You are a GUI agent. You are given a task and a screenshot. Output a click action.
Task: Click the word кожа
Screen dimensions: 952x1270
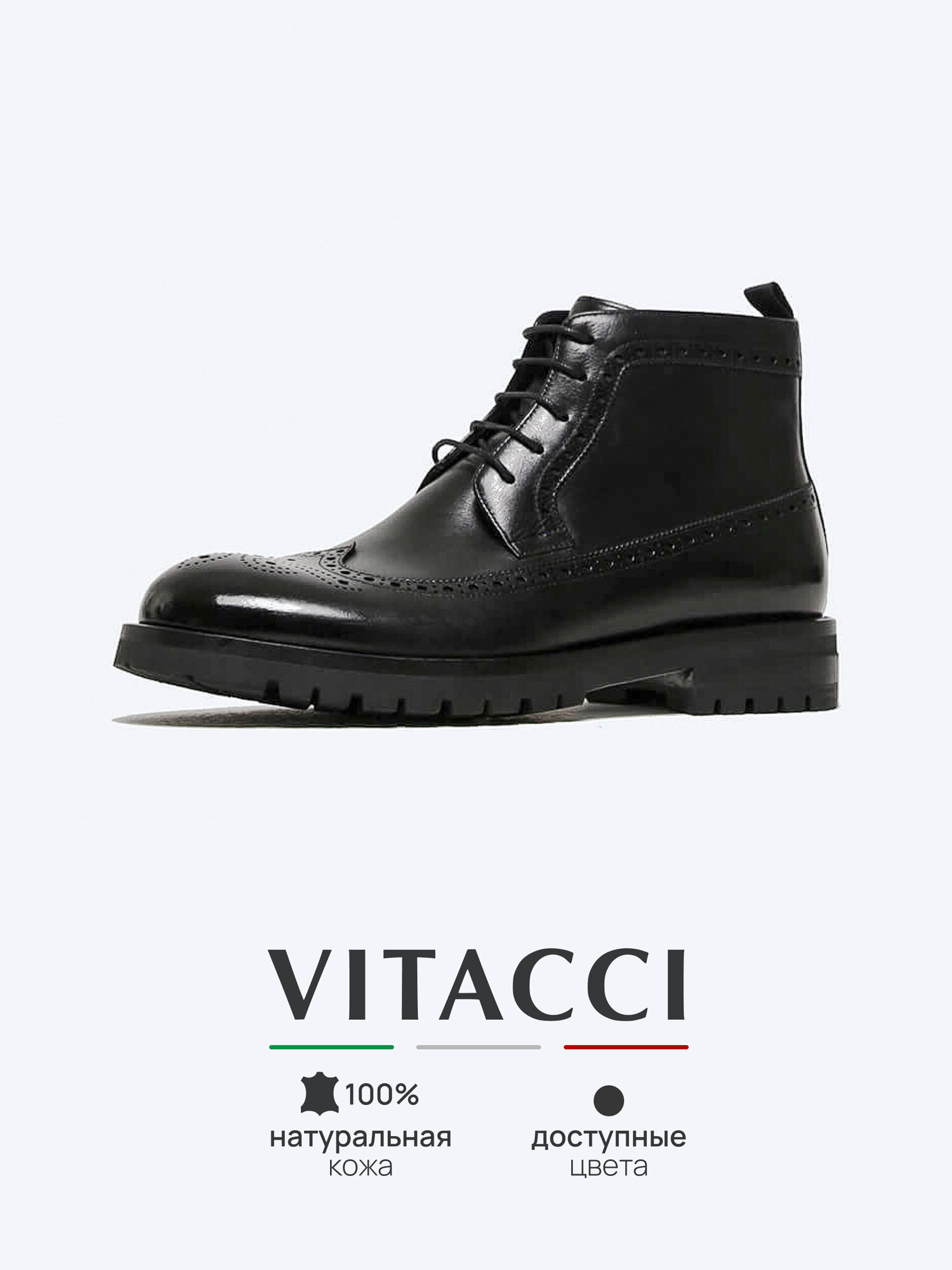click(x=360, y=1167)
